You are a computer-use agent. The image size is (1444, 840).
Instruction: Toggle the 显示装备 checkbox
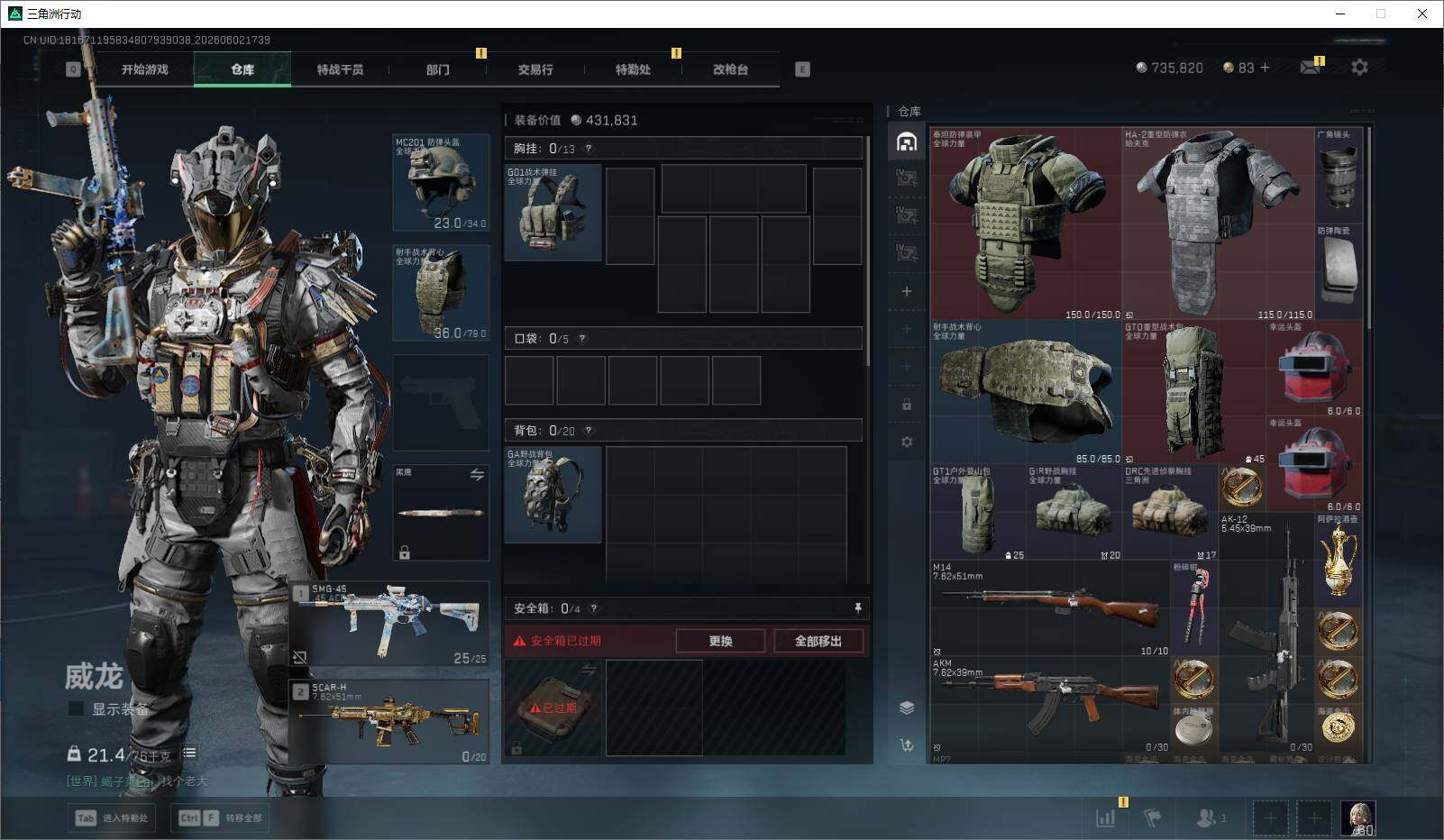pyautogui.click(x=77, y=709)
